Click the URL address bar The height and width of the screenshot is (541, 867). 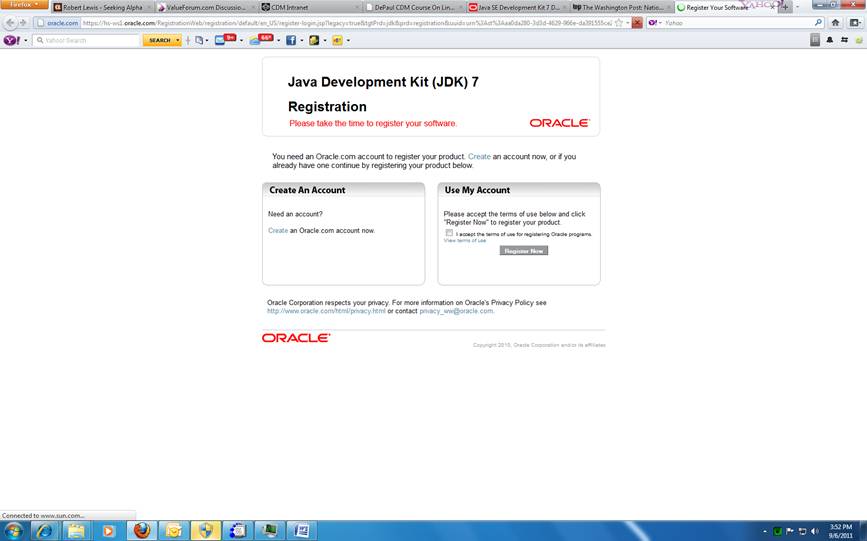(347, 23)
